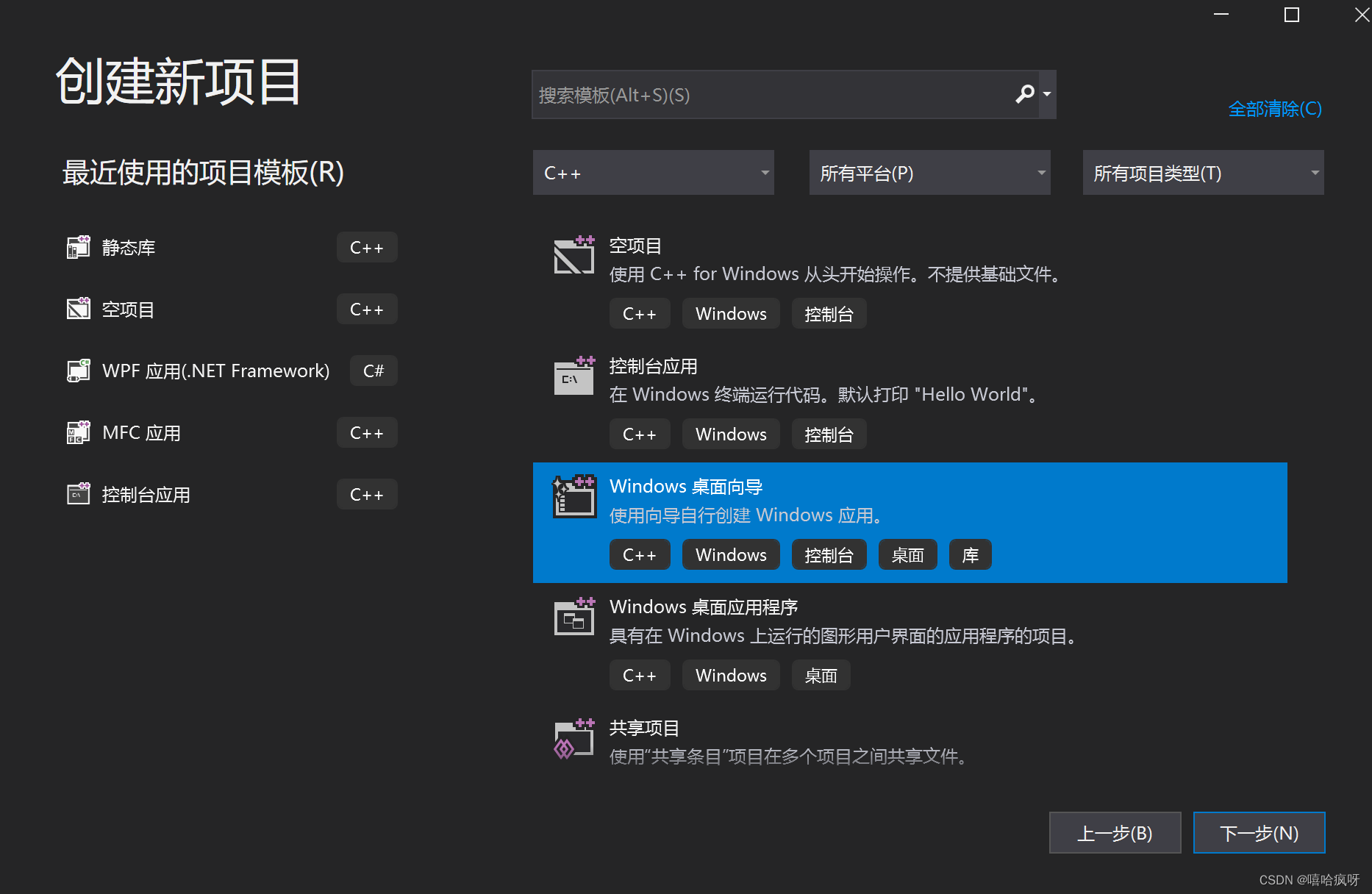Click the 控制台应用 recent template icon
Viewport: 1372px width, 894px height.
(x=79, y=494)
